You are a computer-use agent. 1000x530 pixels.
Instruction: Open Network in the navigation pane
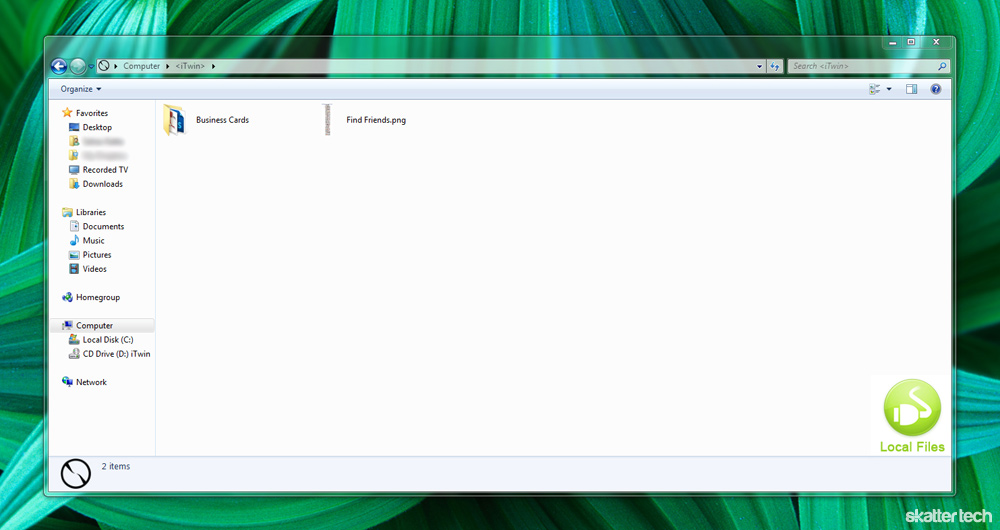tap(91, 382)
